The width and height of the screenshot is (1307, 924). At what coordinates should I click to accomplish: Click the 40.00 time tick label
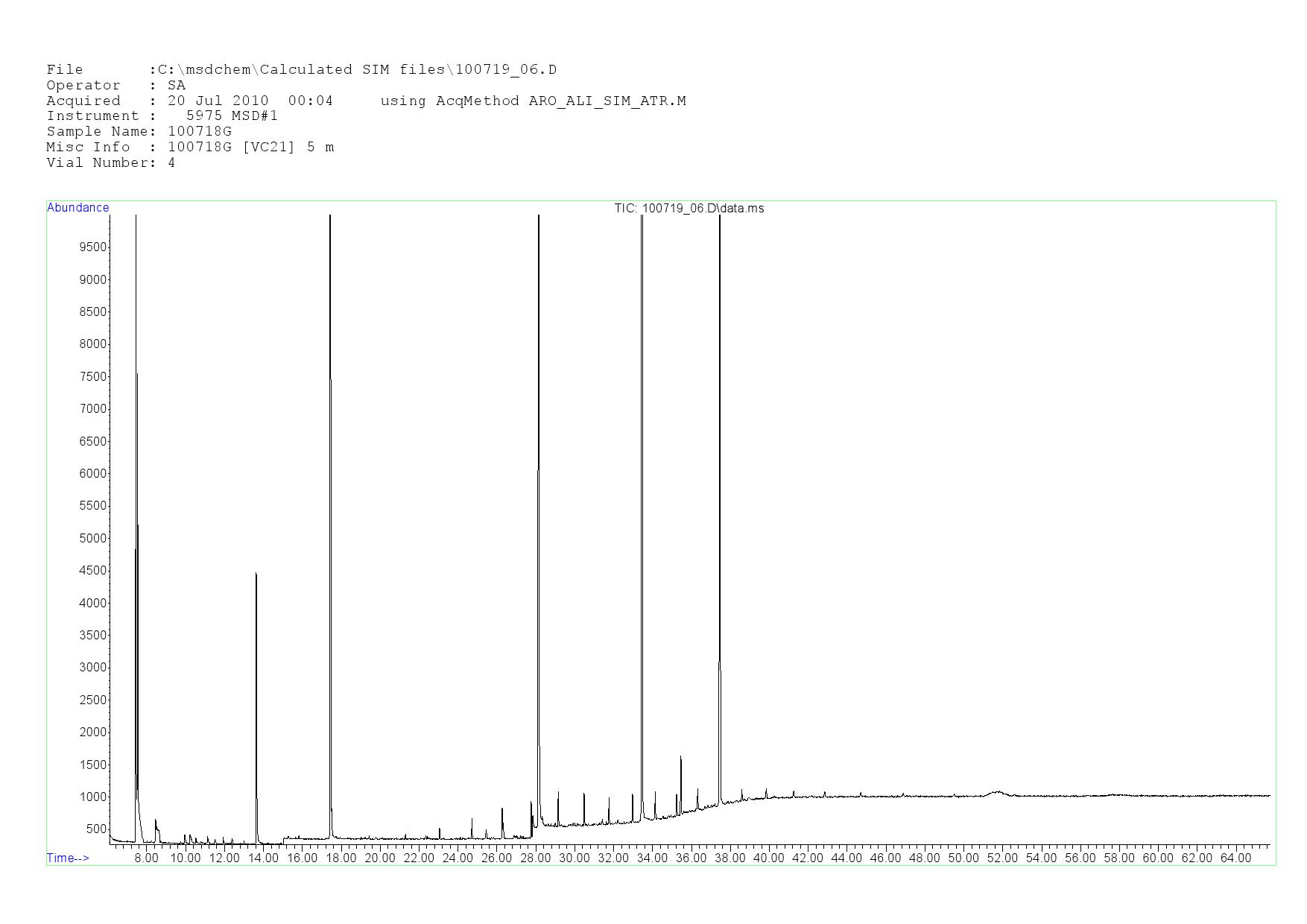768,858
